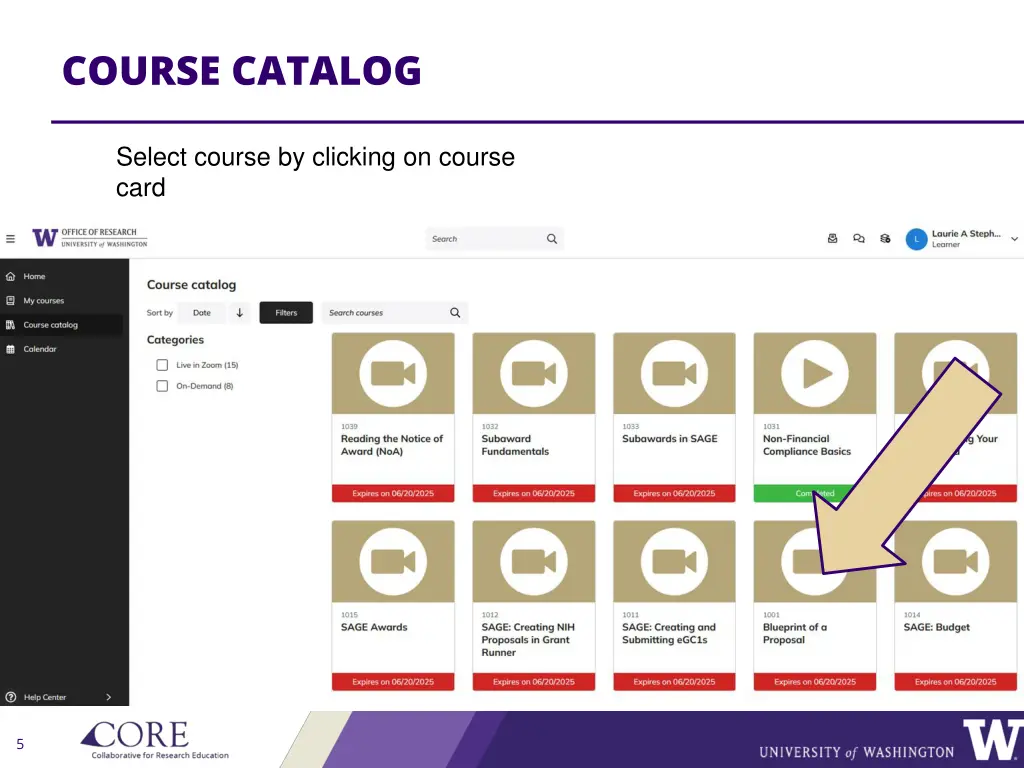Click camera icon on SAGE: Creating NIH card

pyautogui.click(x=534, y=562)
